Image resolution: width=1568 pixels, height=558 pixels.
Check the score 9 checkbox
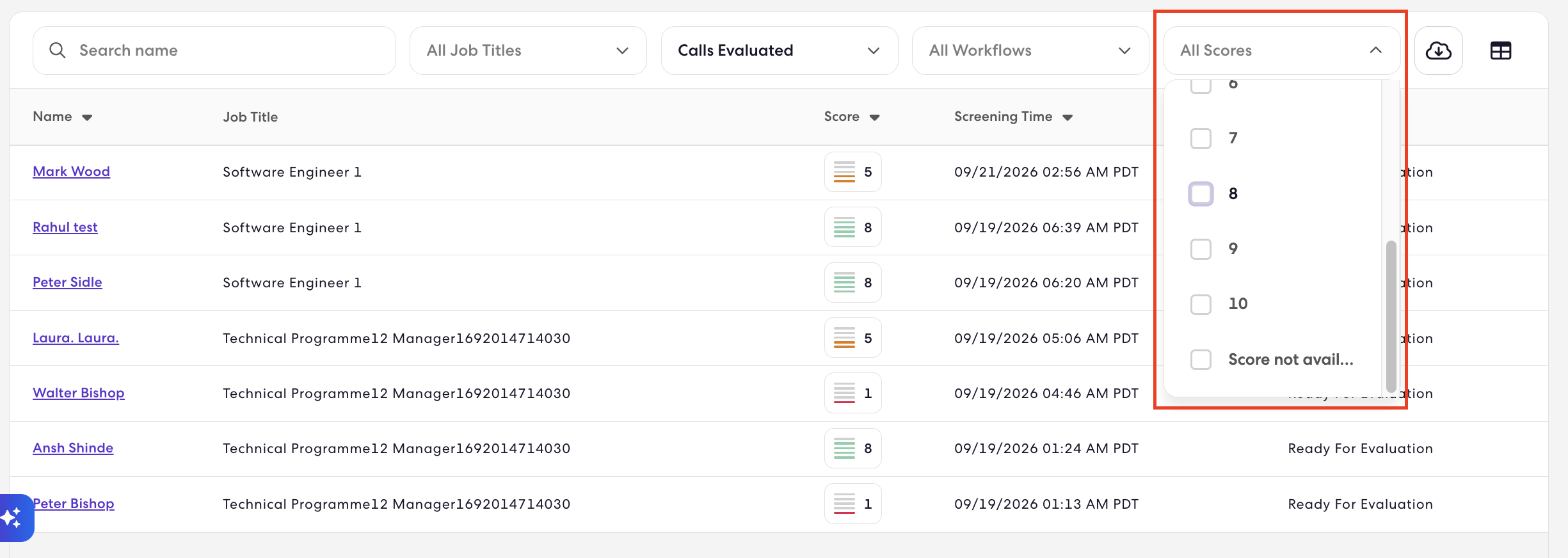[1201, 249]
